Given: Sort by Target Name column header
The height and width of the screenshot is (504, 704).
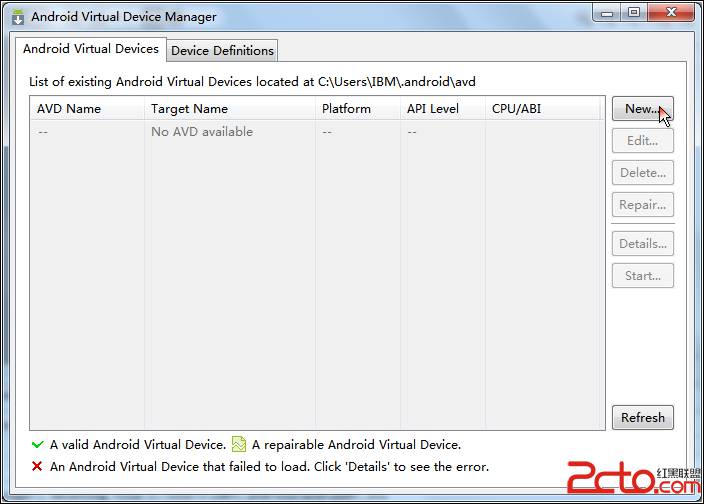Looking at the screenshot, I should click(x=230, y=109).
